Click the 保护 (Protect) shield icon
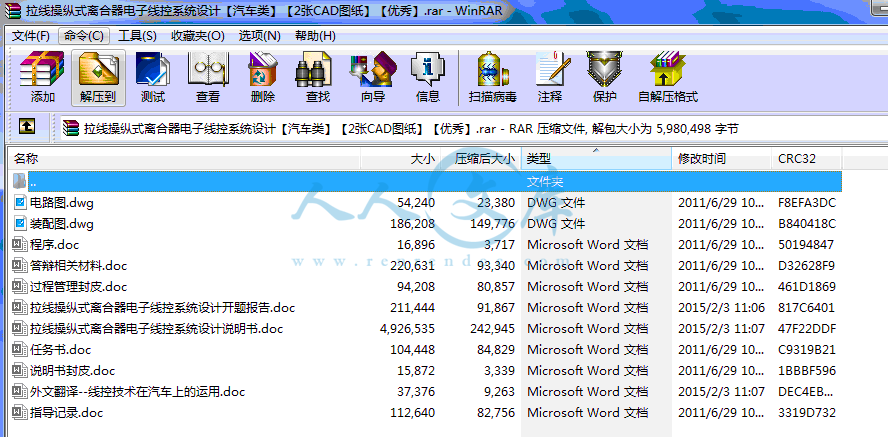This screenshot has width=888, height=437. click(604, 69)
